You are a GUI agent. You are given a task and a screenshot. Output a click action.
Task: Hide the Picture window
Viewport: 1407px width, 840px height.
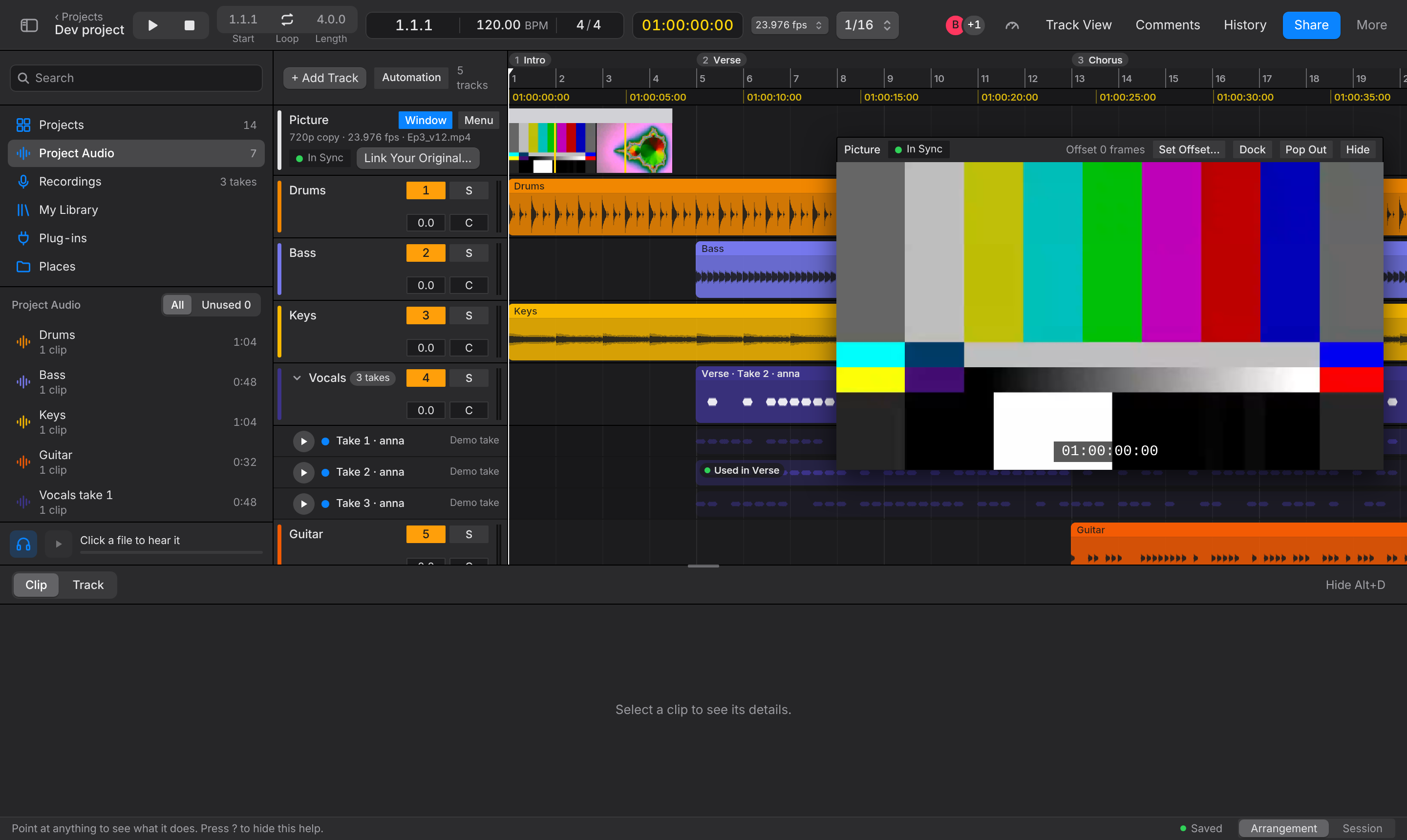tap(1357, 149)
